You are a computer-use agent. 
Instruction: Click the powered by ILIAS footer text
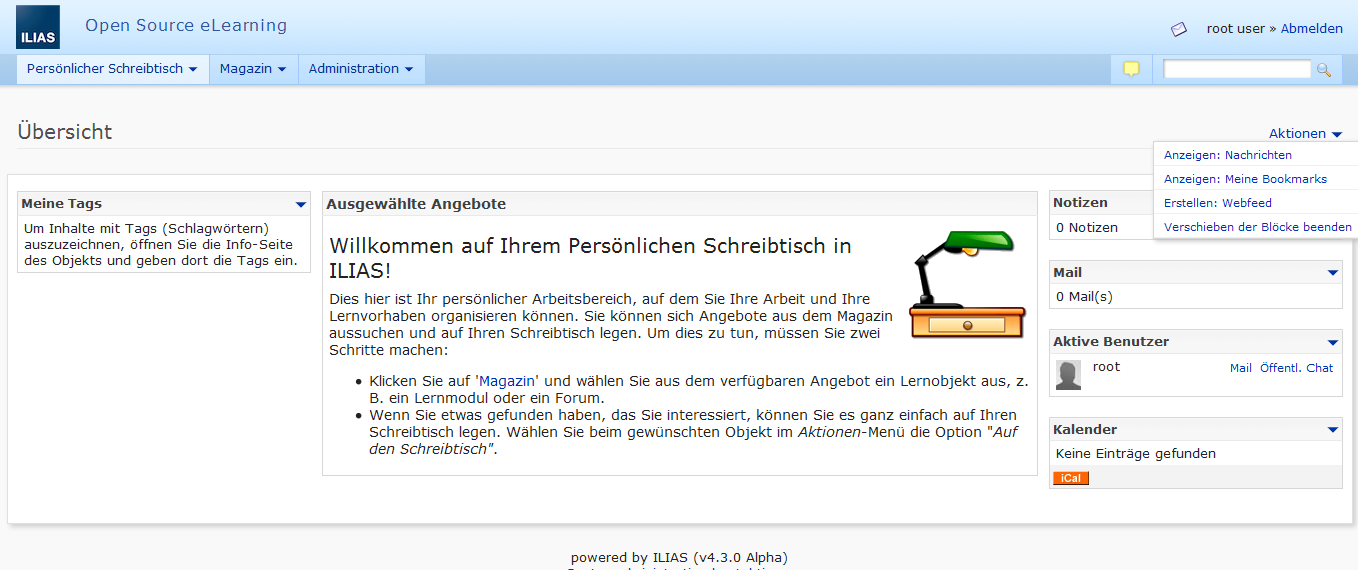tap(679, 558)
